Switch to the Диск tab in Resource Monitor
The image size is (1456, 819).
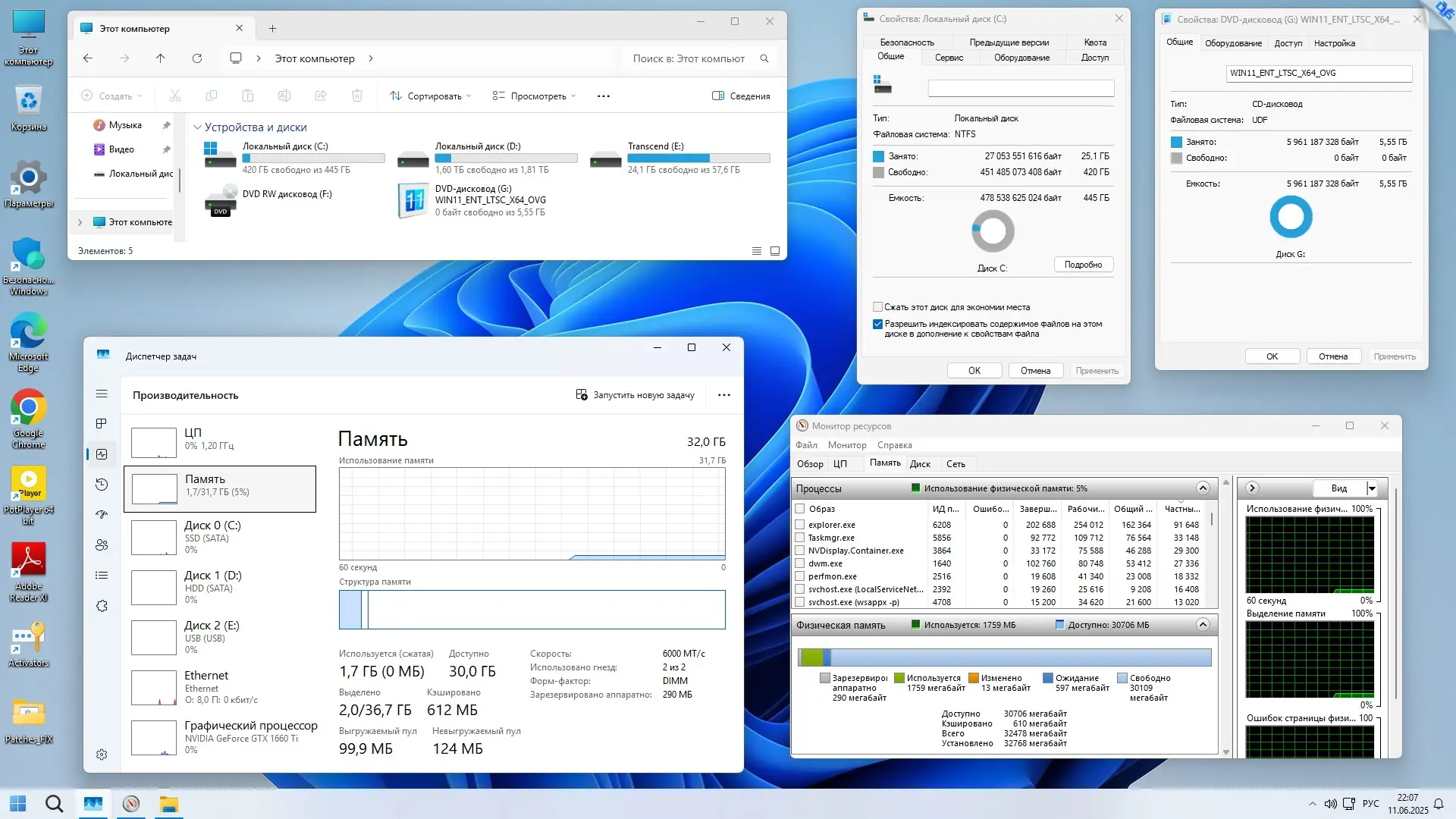point(920,464)
